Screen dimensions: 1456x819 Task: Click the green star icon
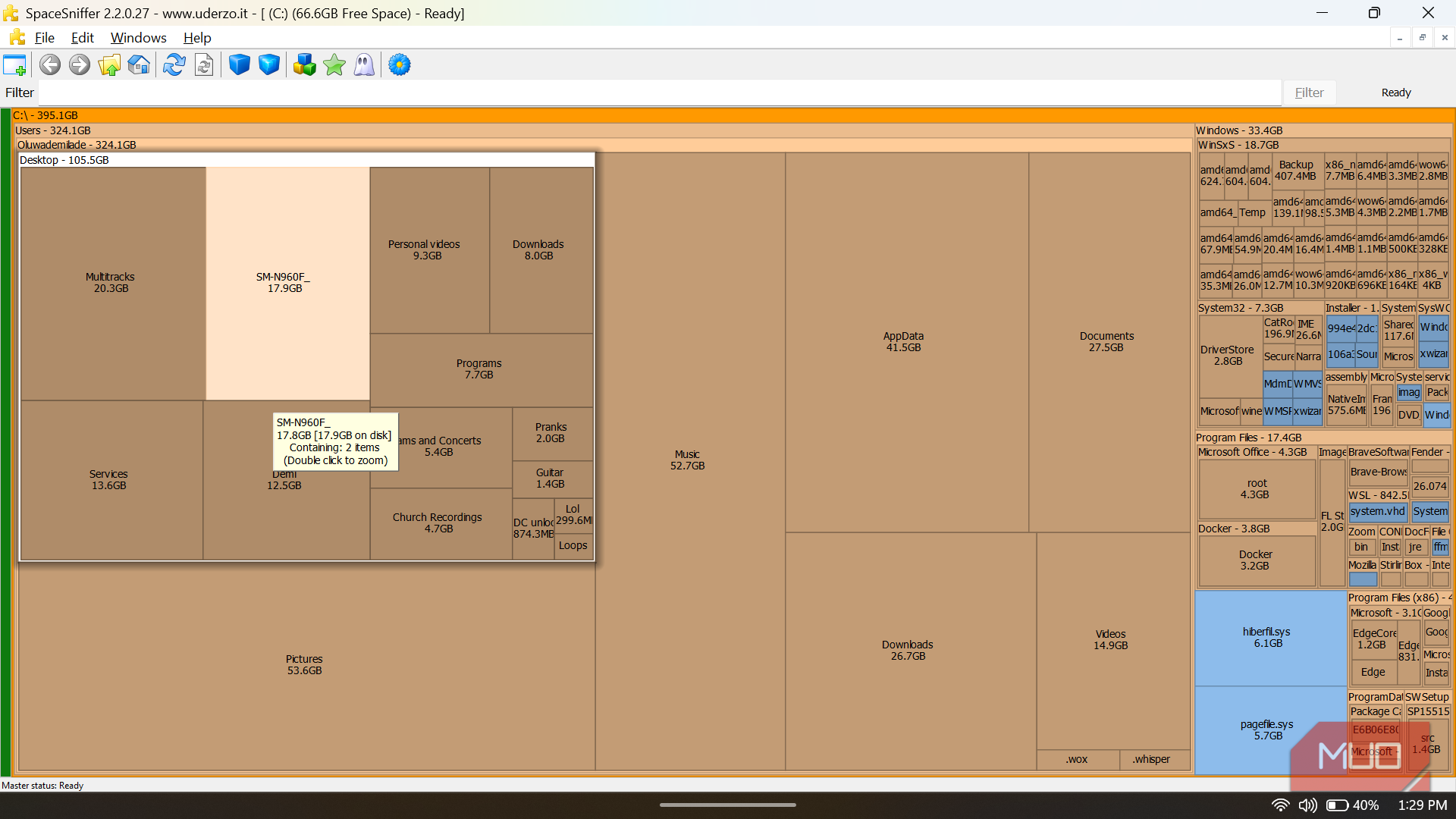click(x=334, y=65)
